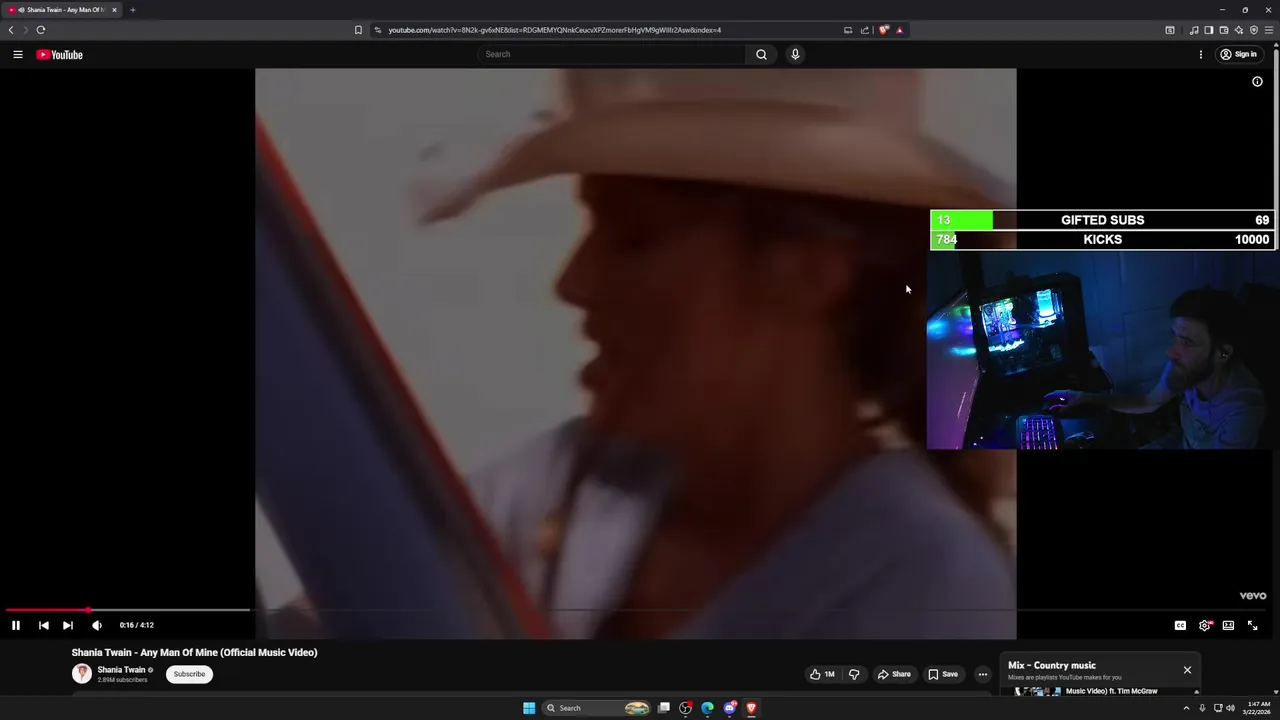
Task: Go to the YouTube home logo
Action: click(x=60, y=55)
